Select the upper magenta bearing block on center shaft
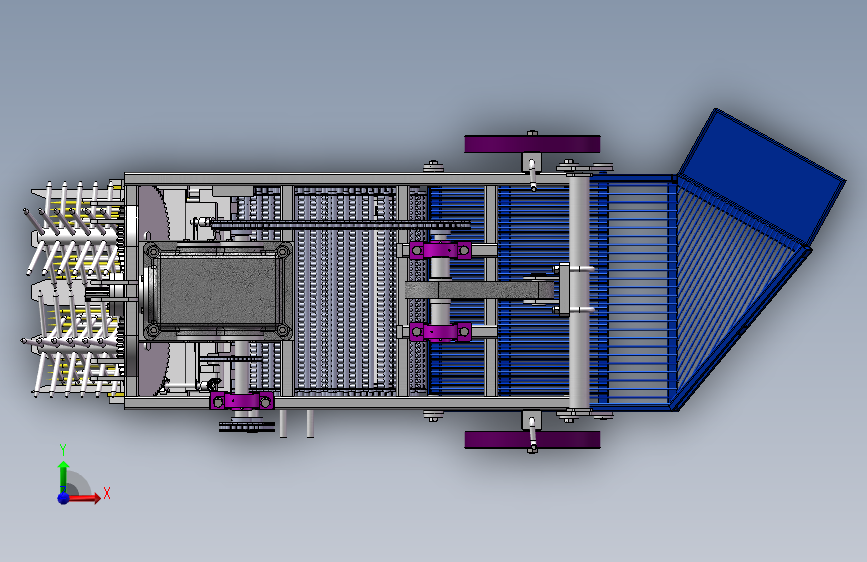This screenshot has height=562, width=867. point(440,251)
